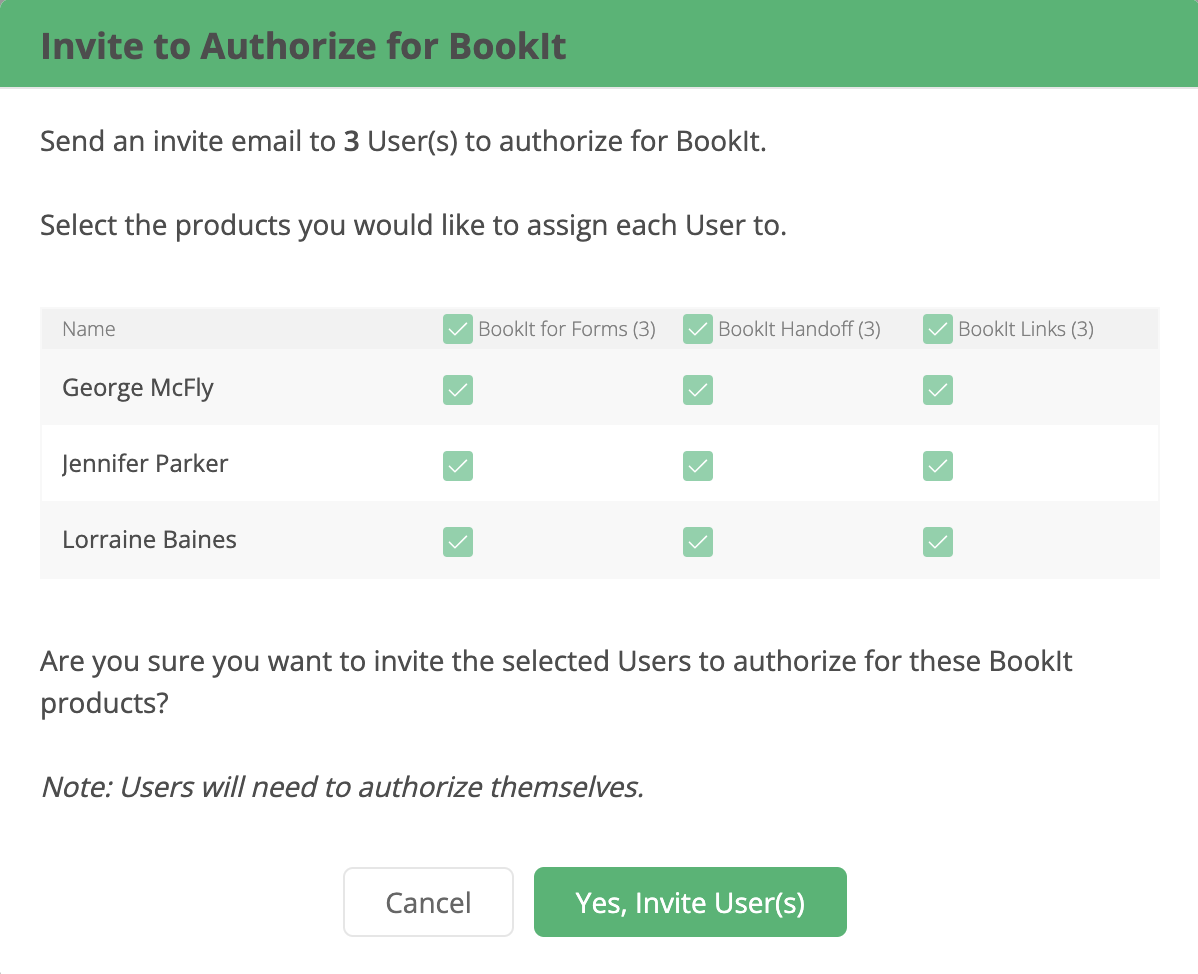Disable BookIt Links for Lorraine Baines
Image resolution: width=1198 pixels, height=974 pixels.
pos(938,542)
